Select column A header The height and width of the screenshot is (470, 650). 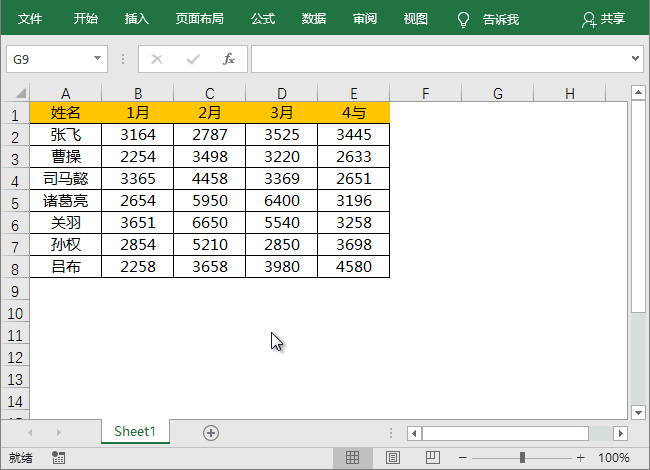[x=65, y=93]
